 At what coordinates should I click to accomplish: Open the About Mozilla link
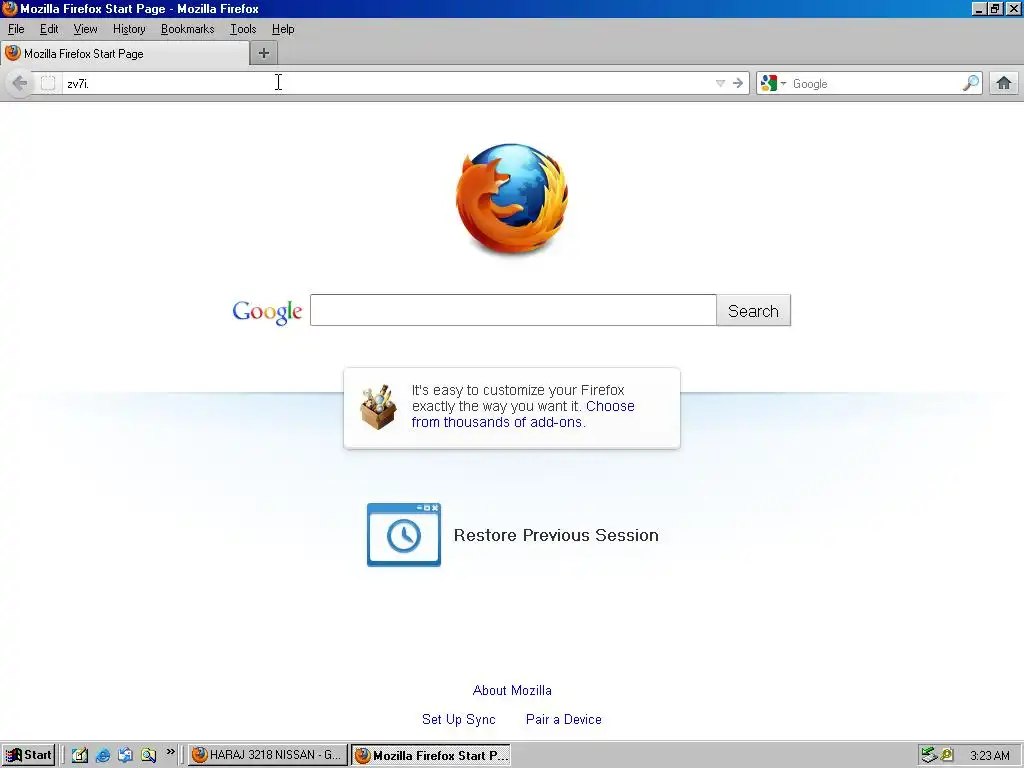pyautogui.click(x=512, y=690)
